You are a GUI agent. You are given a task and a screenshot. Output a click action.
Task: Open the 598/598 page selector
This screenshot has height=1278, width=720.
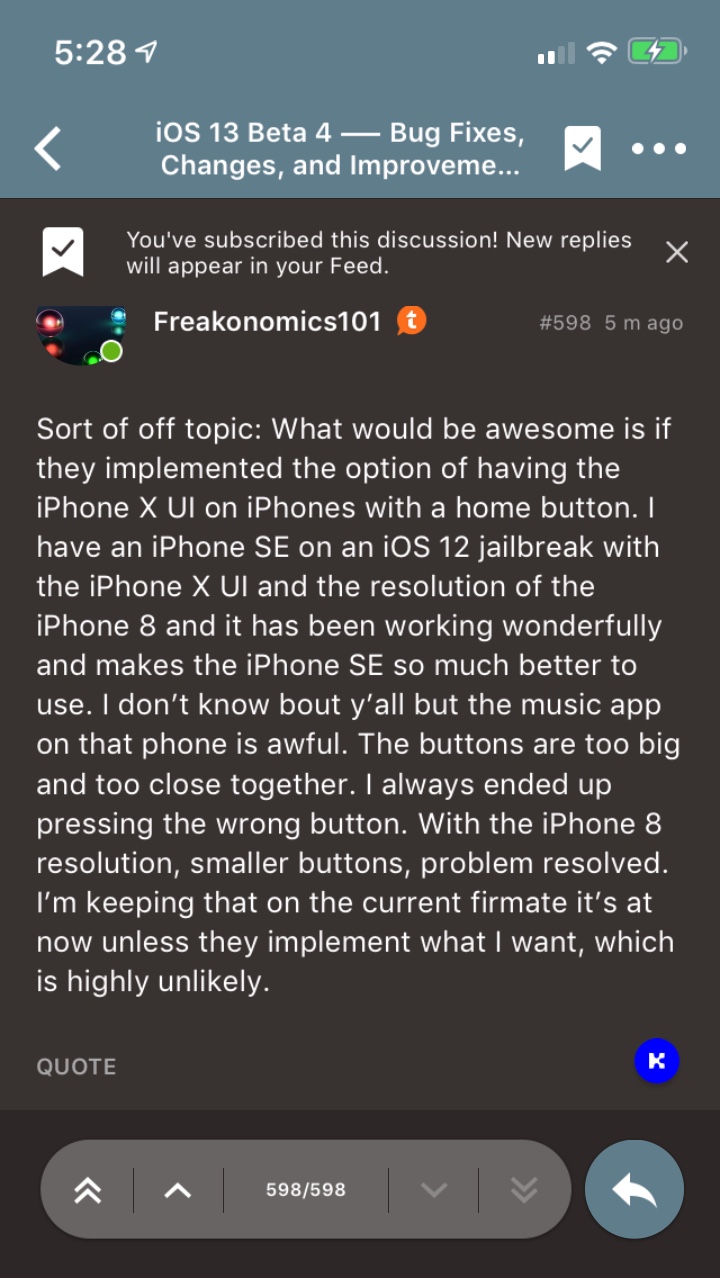(x=306, y=1190)
